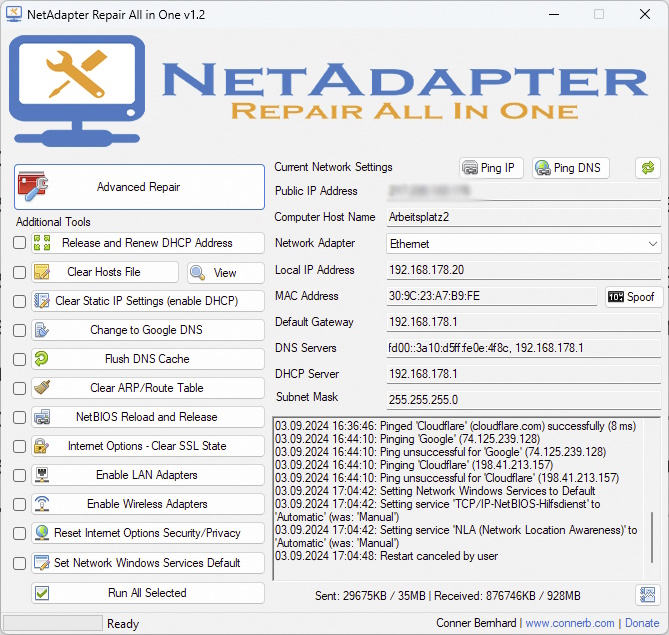This screenshot has width=669, height=635.
Task: Tick the Clear Static IP Settings checkbox
Action: click(19, 301)
